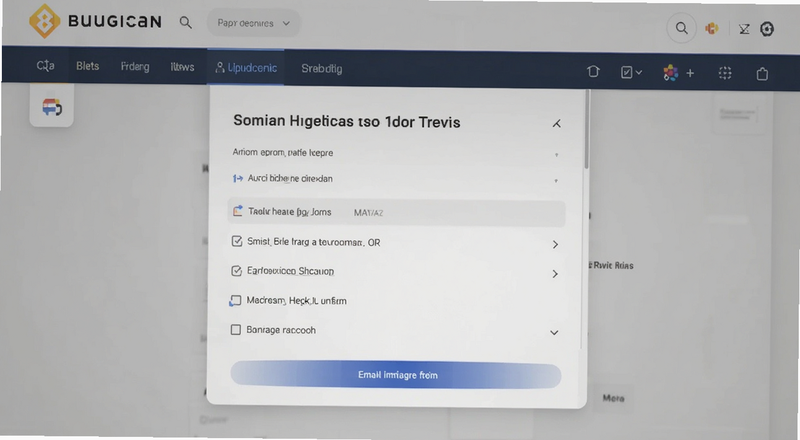Open the Papr deesnires dropdown

pos(254,23)
